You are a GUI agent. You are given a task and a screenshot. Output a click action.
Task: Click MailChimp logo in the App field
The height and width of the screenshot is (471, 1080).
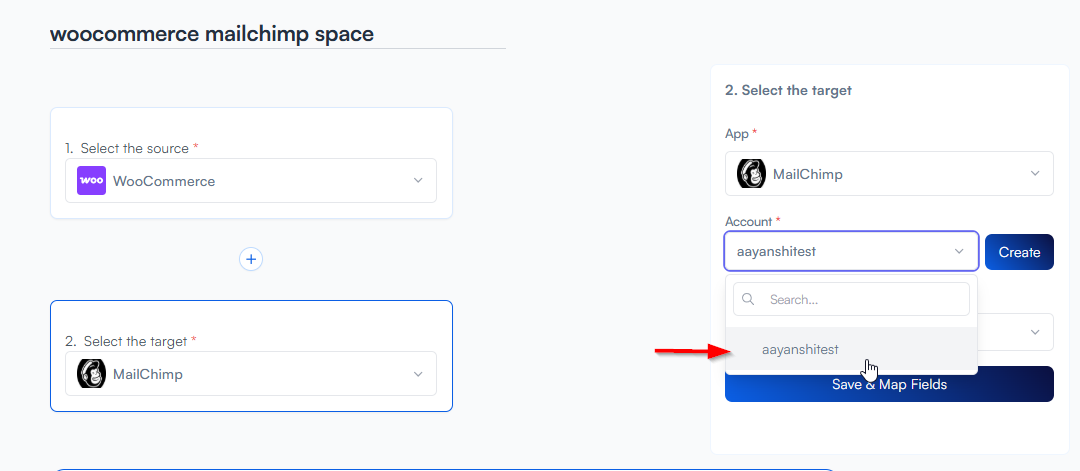[x=751, y=174]
